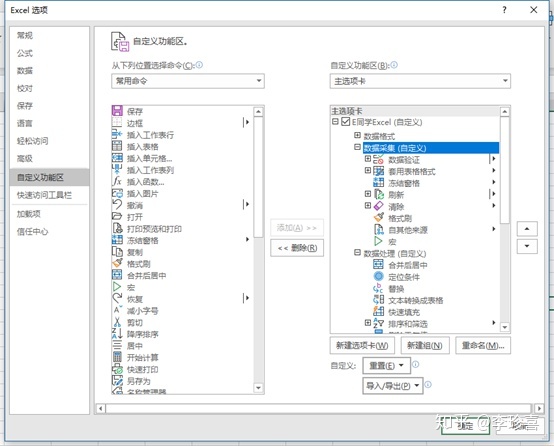This screenshot has width=554, height=446.
Task: Click the 边框 border icon
Action: [x=117, y=123]
